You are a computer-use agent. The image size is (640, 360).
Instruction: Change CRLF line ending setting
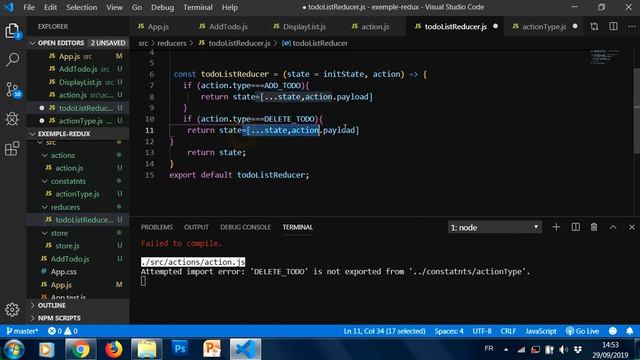(508, 331)
